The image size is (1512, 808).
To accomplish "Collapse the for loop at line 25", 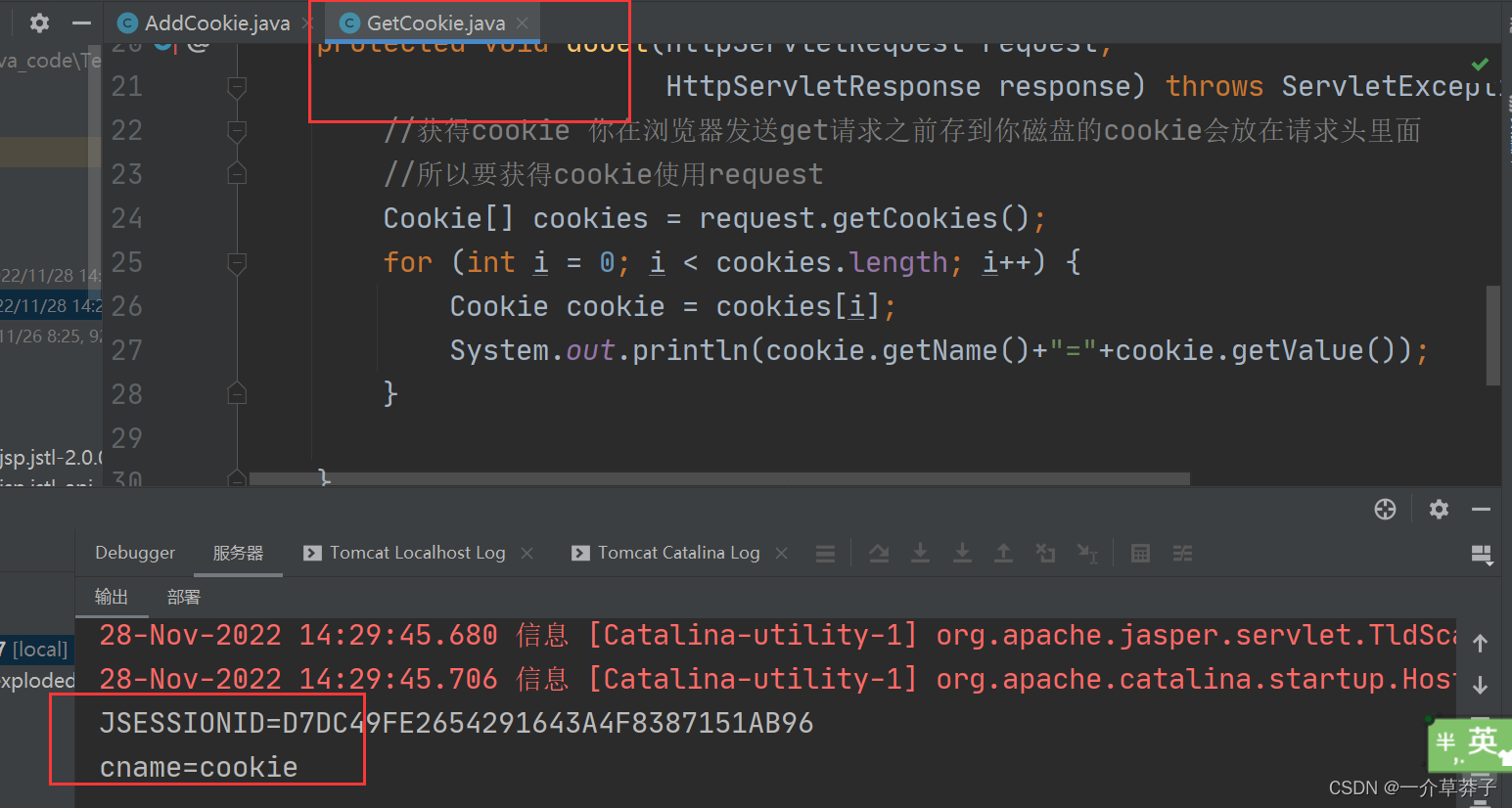I will click(237, 262).
